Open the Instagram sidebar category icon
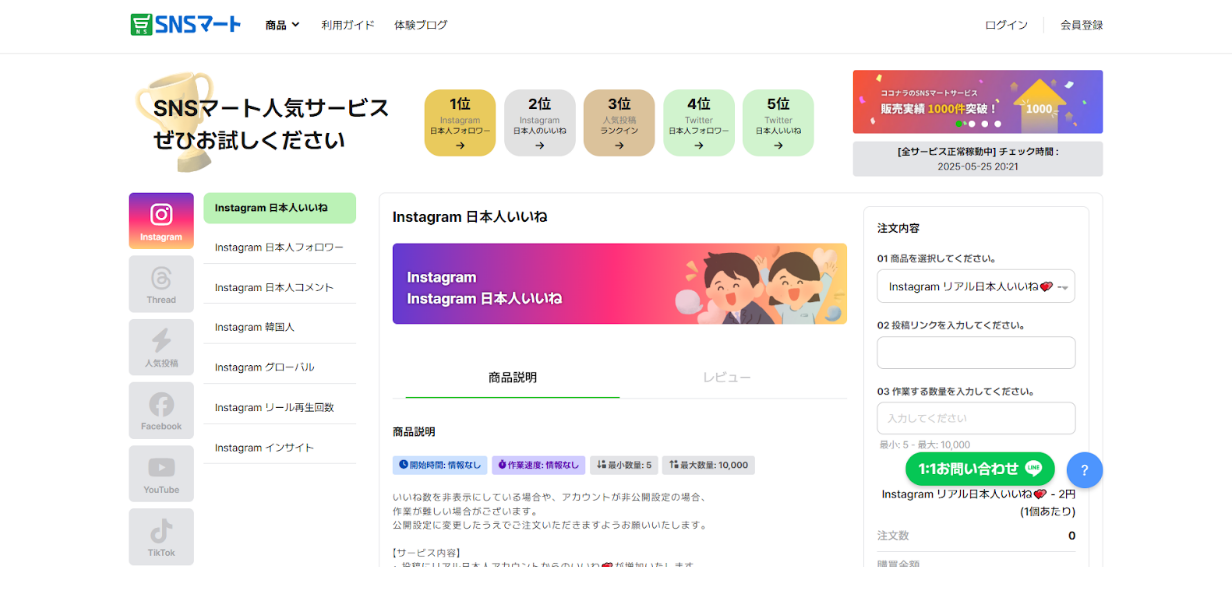 161,221
